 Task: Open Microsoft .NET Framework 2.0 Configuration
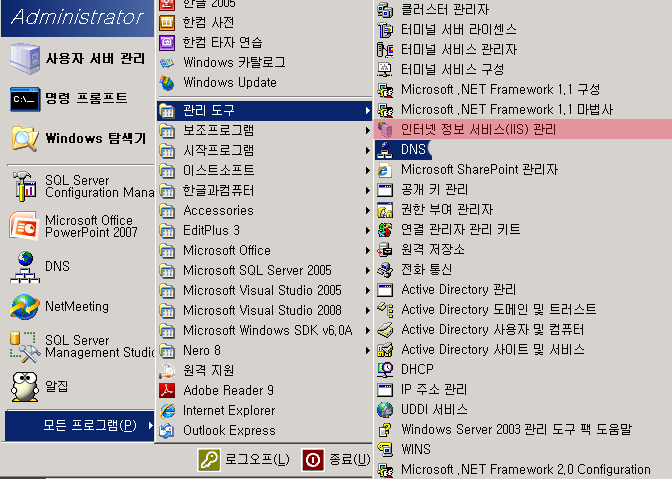click(523, 470)
